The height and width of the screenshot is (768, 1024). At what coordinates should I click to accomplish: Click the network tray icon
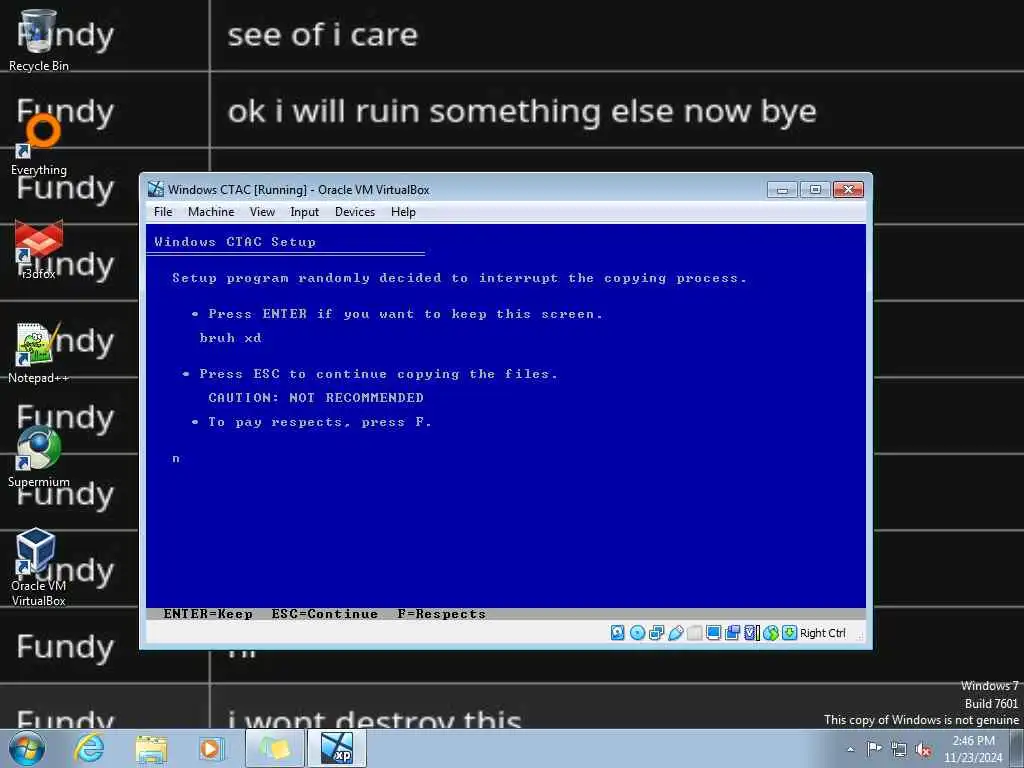899,749
